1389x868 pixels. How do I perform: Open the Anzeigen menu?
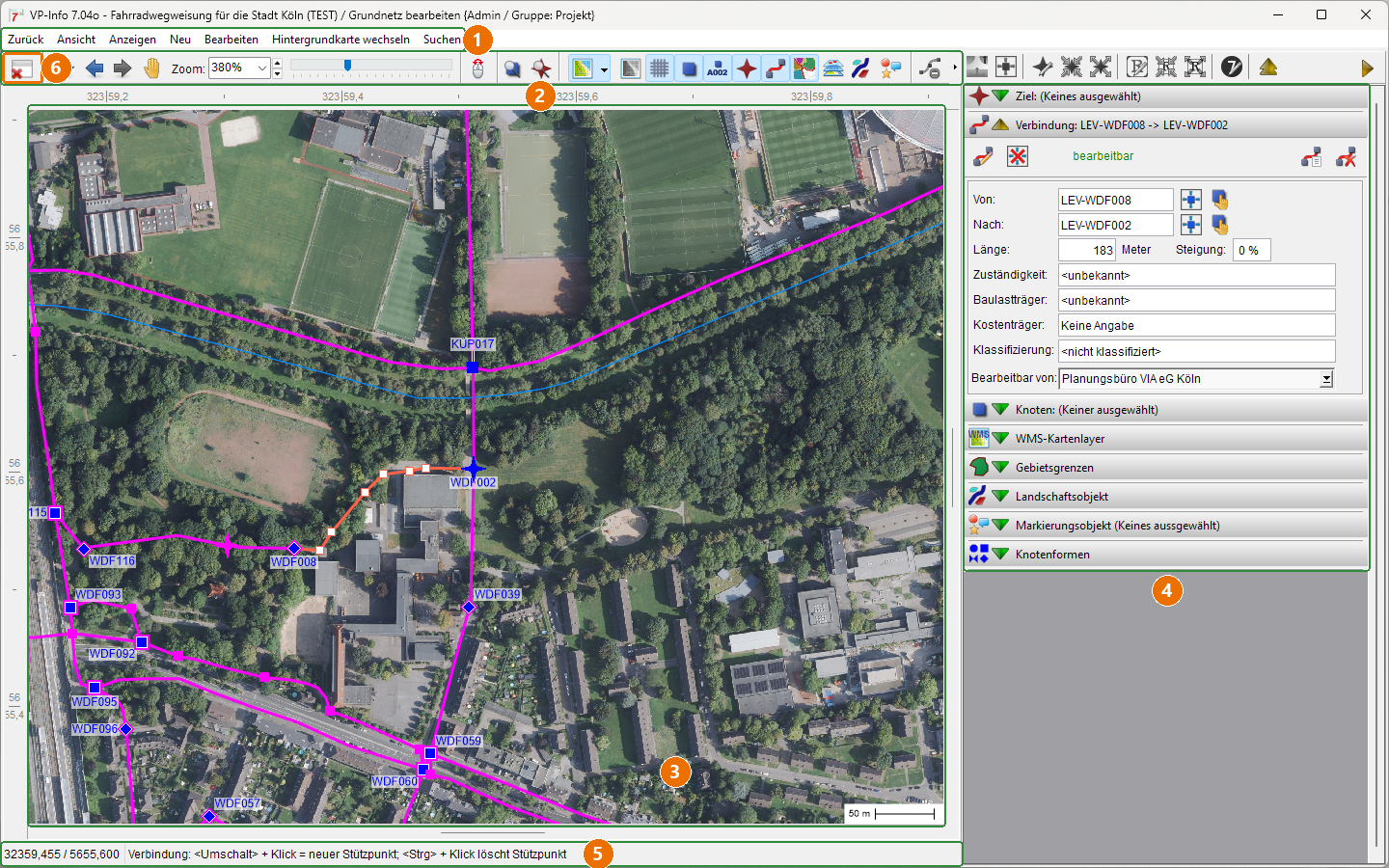132,40
